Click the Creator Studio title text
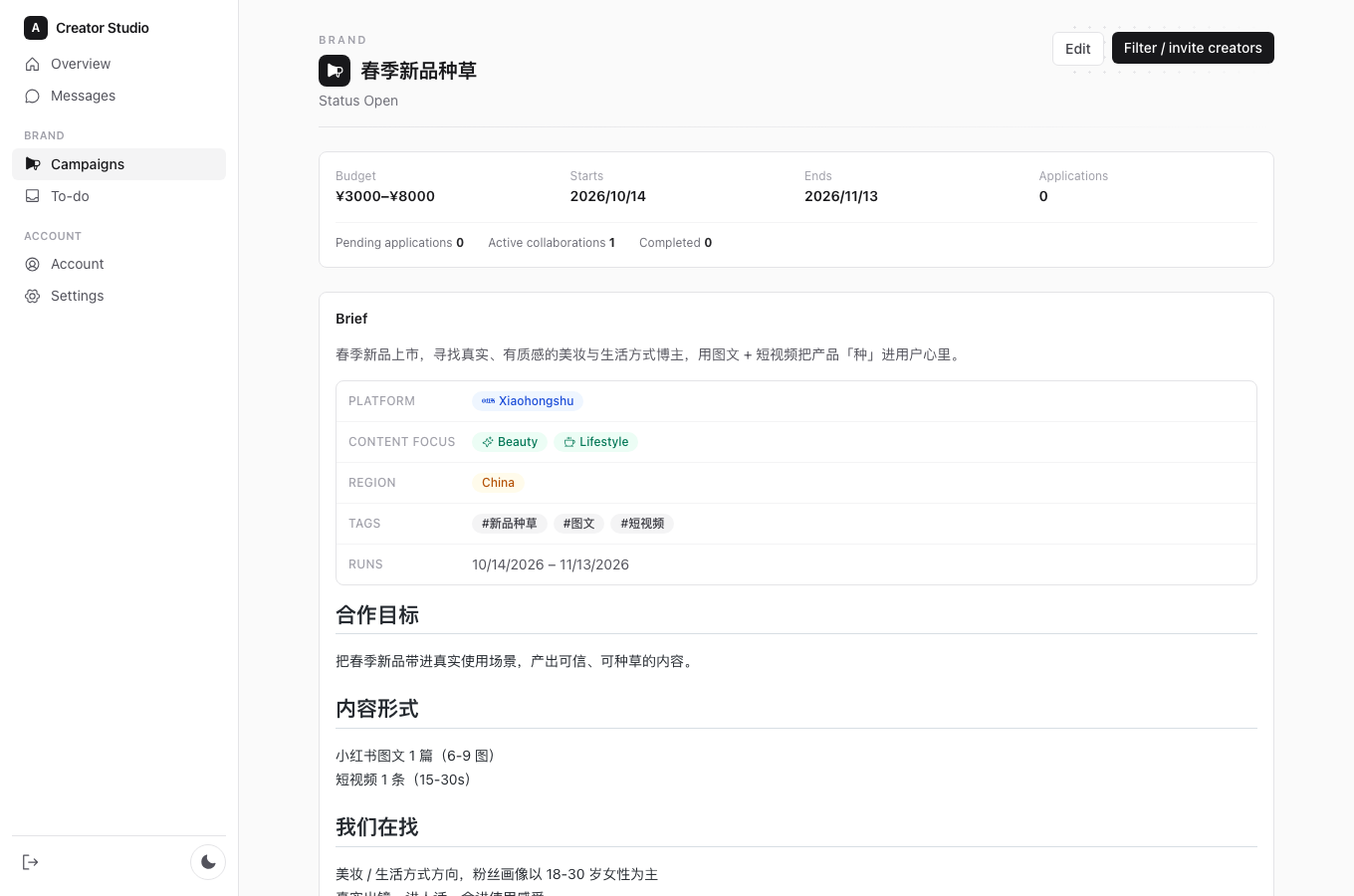 103,28
